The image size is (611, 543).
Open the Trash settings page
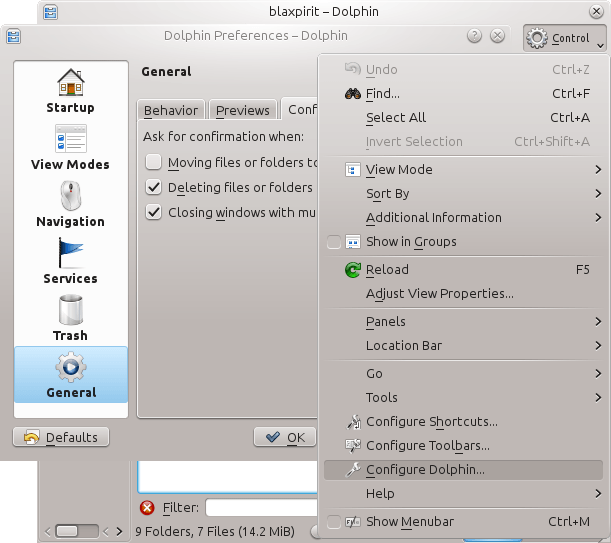(x=71, y=318)
